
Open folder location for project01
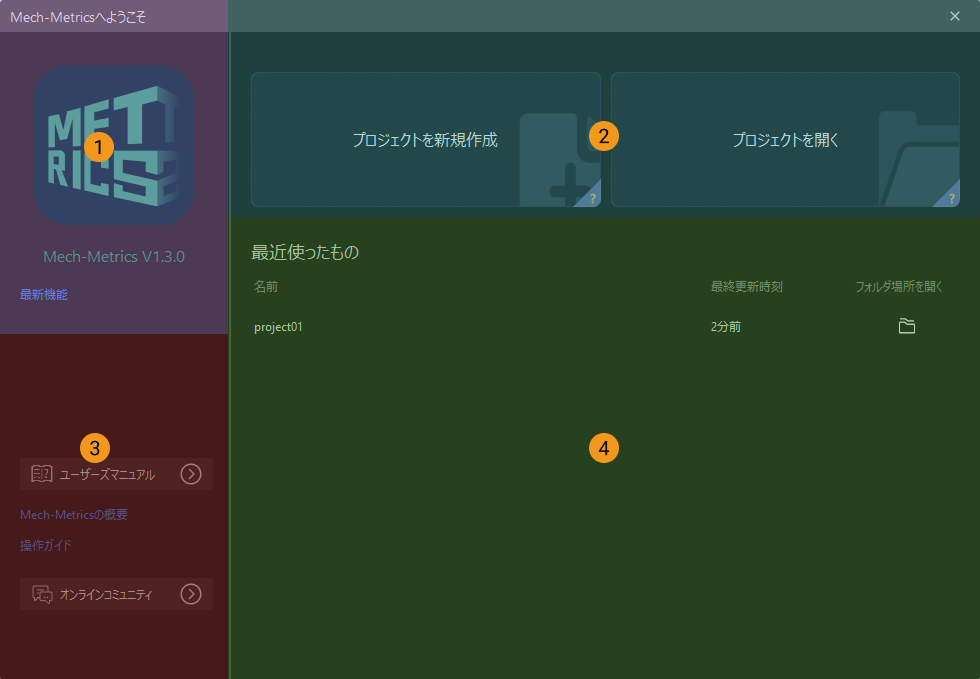(x=907, y=326)
